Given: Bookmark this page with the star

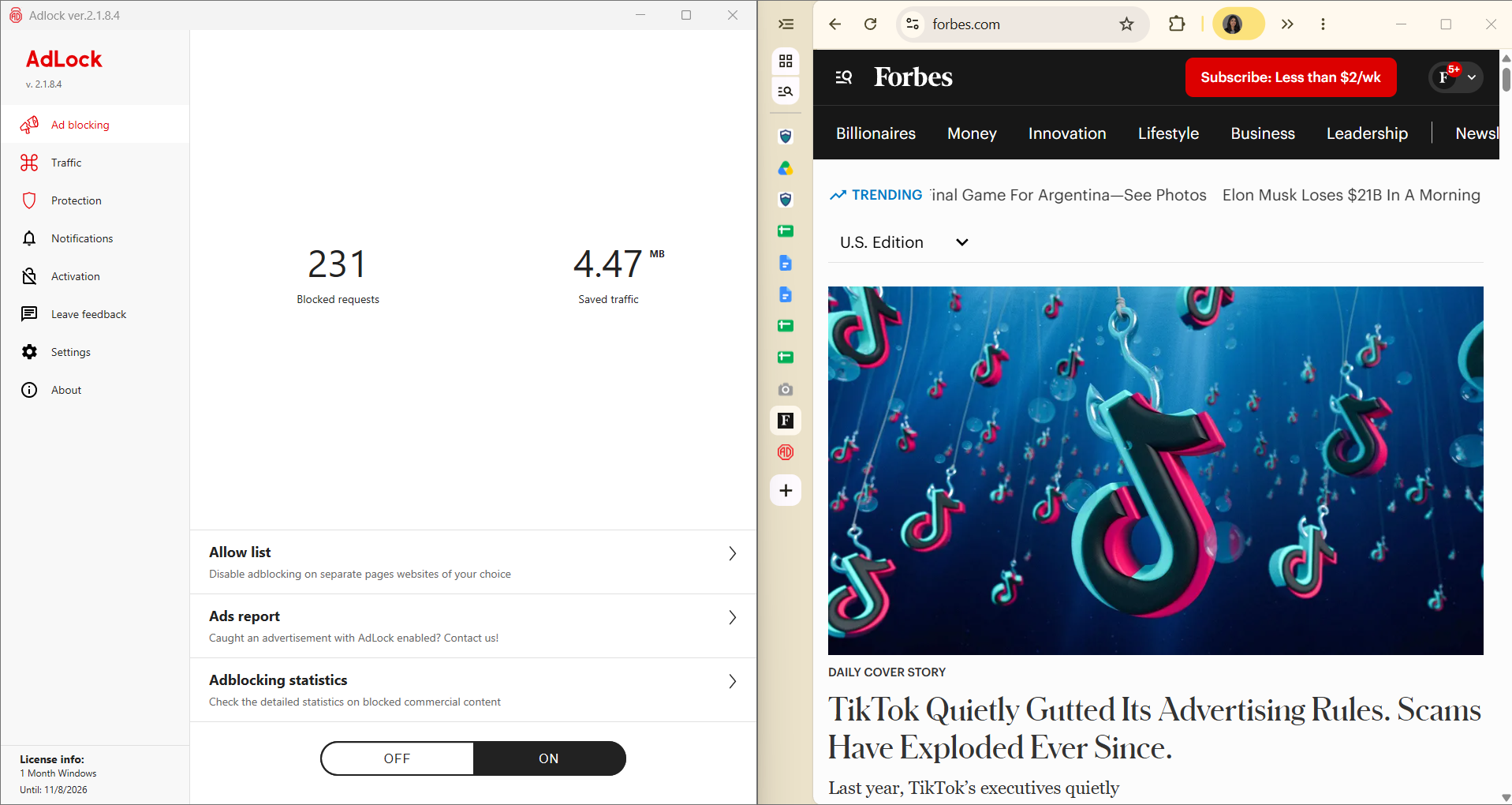Looking at the screenshot, I should (x=1126, y=24).
